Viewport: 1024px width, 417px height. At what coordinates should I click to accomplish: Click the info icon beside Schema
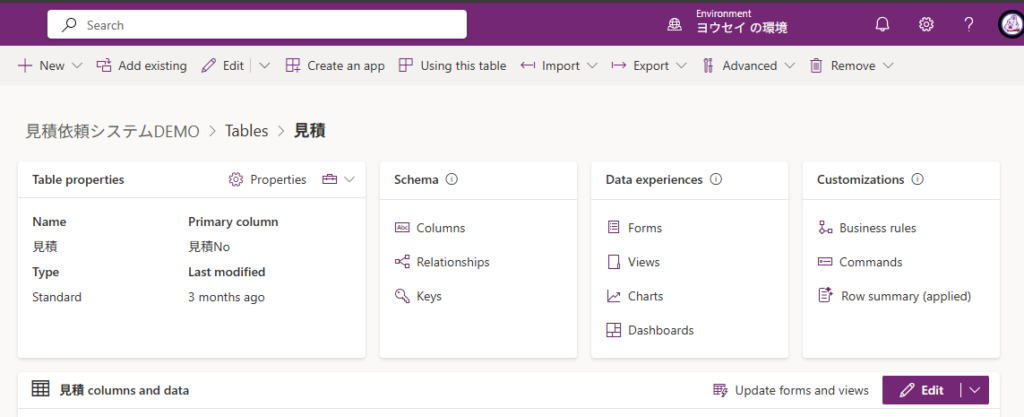451,180
